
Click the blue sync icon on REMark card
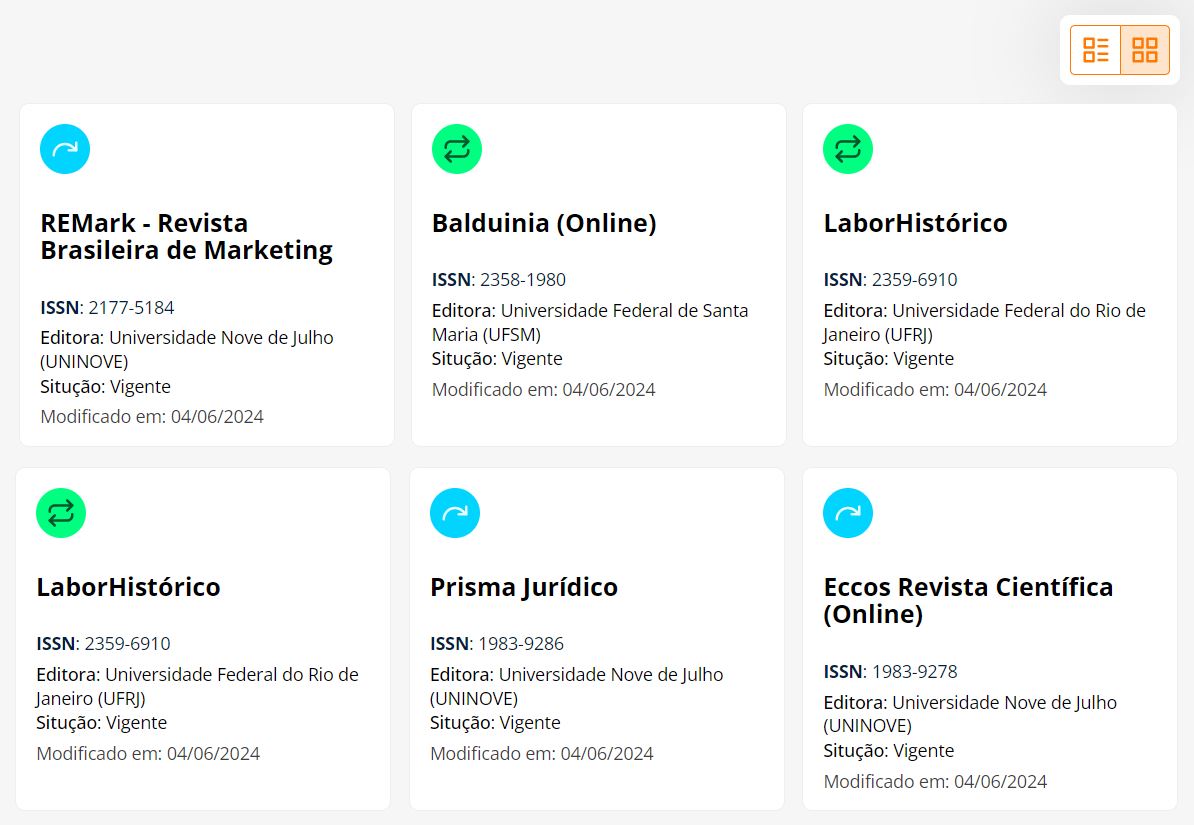tap(65, 148)
